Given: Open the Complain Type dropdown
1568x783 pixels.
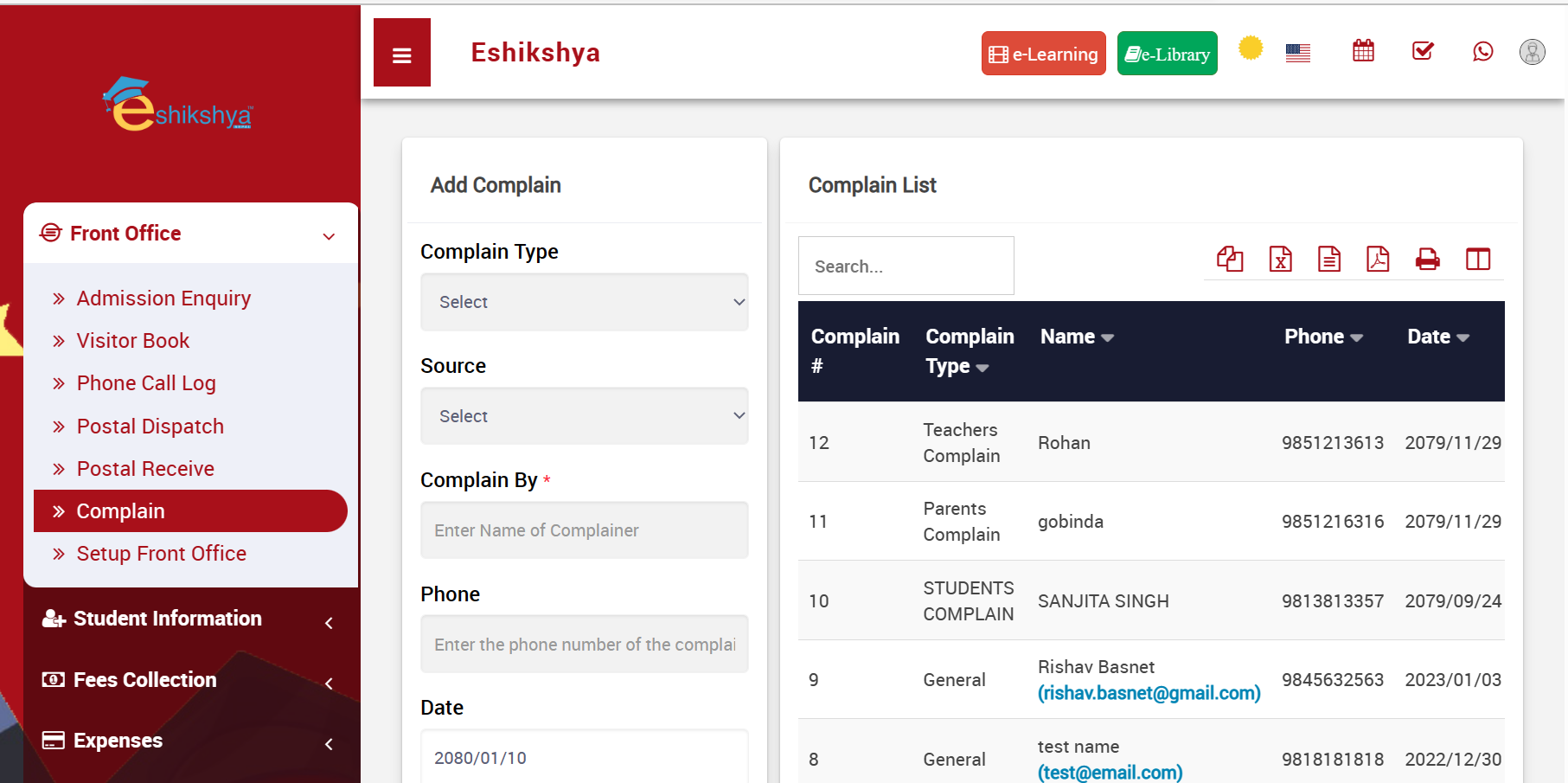Looking at the screenshot, I should click(x=584, y=302).
